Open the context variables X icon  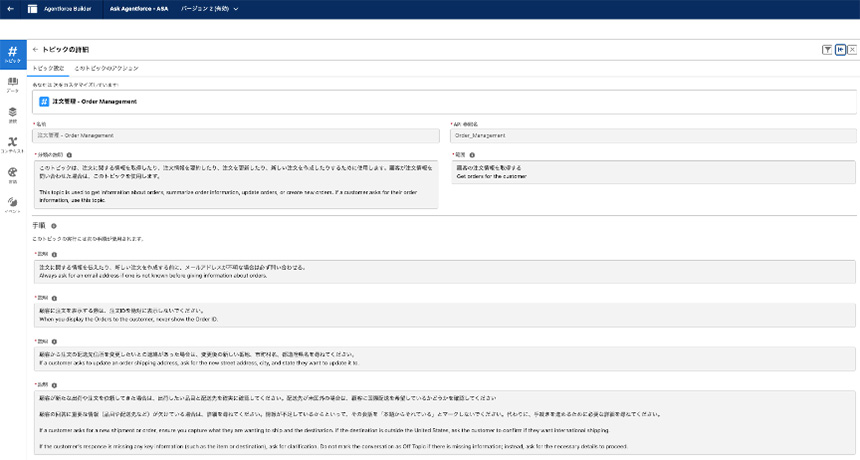tap(12, 143)
